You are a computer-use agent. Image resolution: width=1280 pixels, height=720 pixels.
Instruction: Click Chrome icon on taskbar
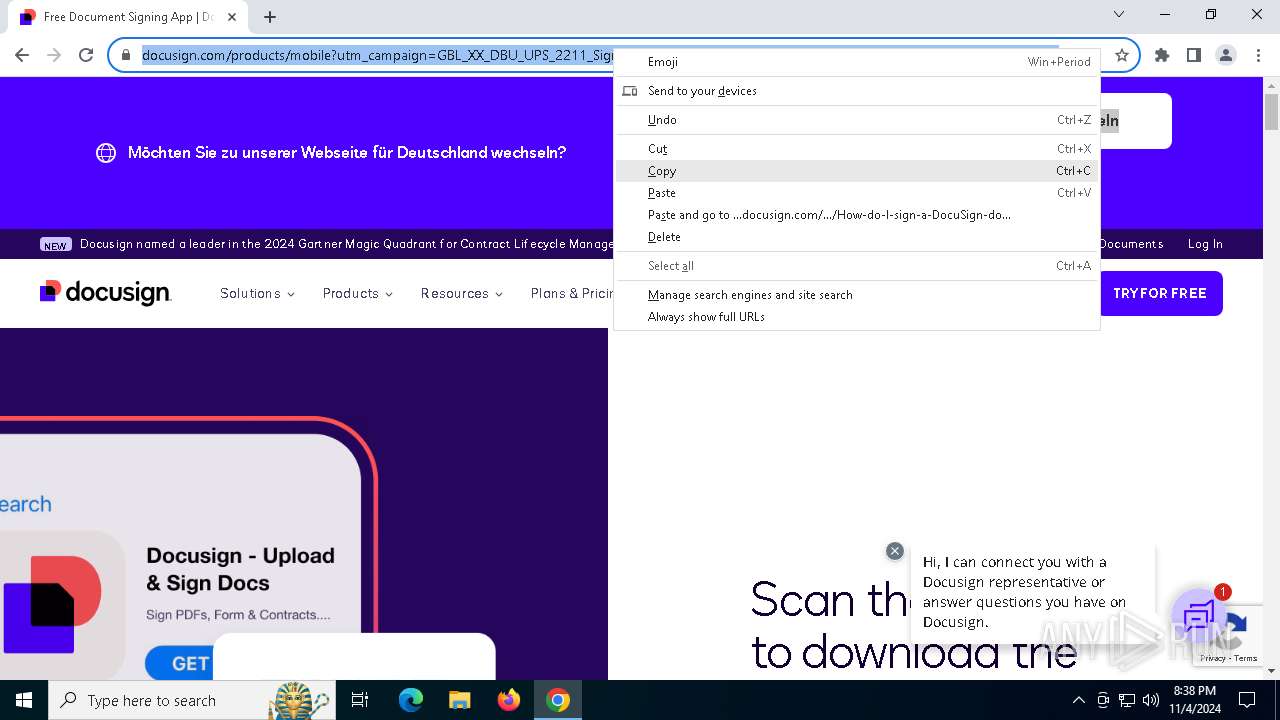[558, 700]
